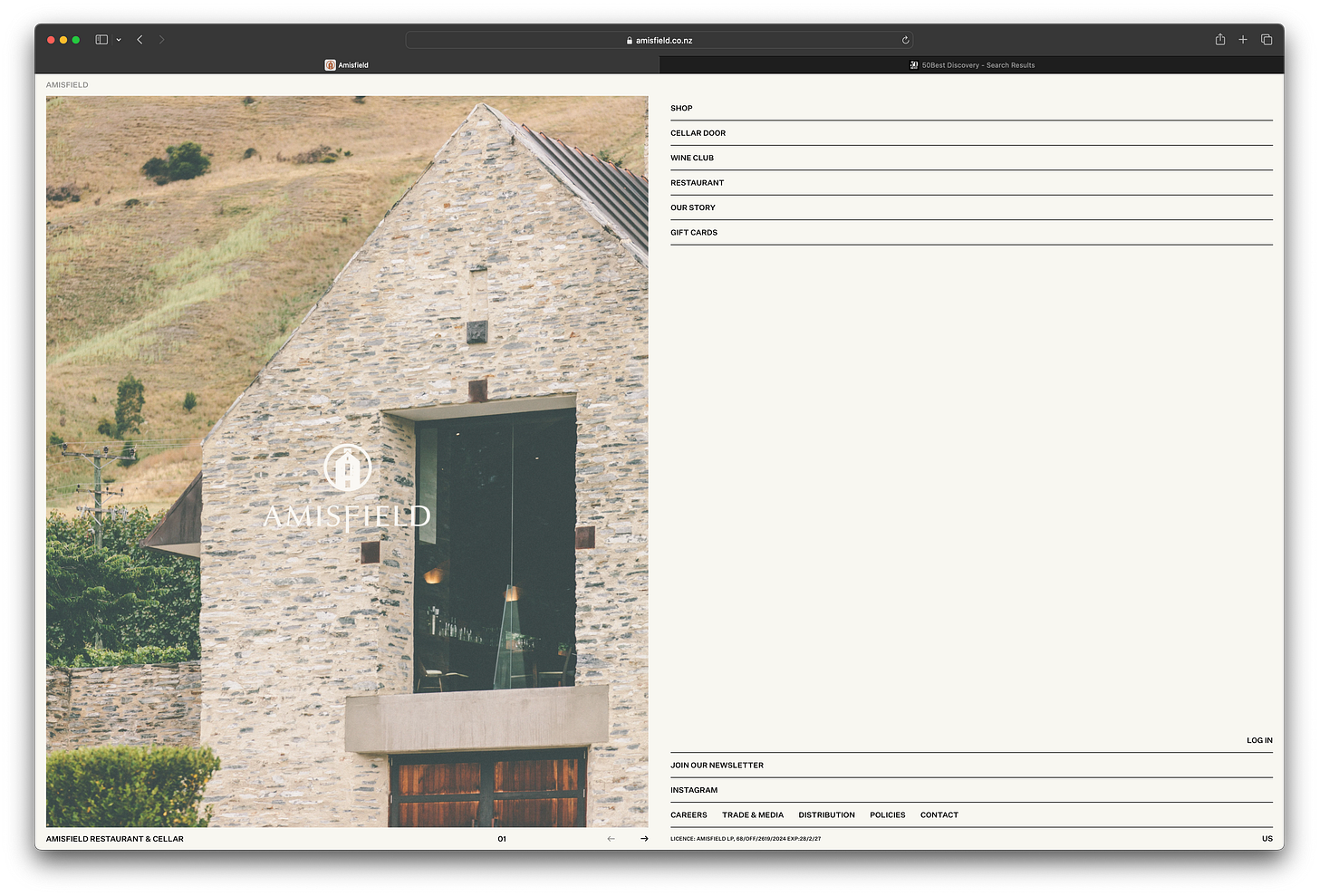Screen dimensions: 1319x896
Task: Open the POLICIES footer link
Action: pos(888,815)
